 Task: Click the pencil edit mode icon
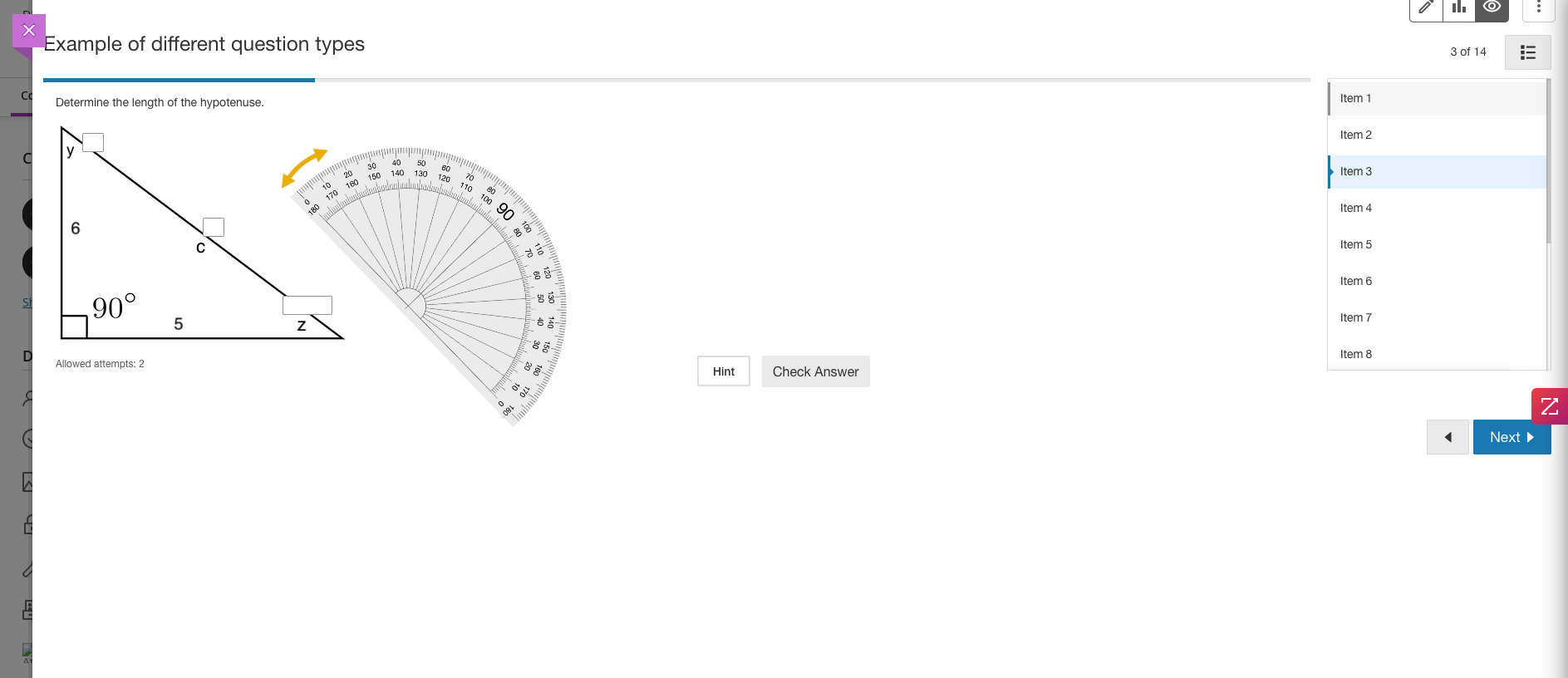tap(1426, 8)
